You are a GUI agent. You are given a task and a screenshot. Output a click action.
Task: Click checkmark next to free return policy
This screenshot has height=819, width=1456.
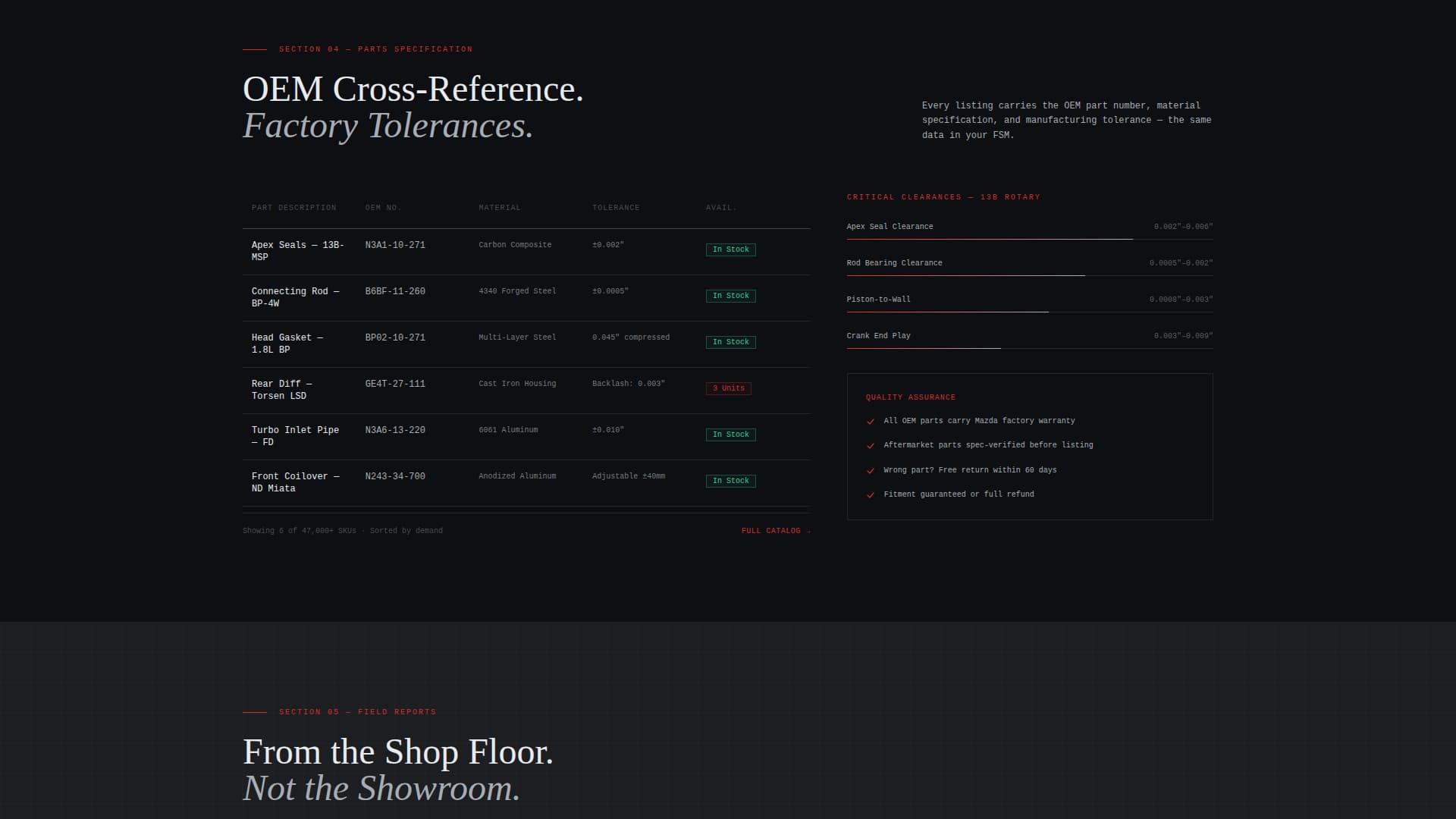(871, 471)
